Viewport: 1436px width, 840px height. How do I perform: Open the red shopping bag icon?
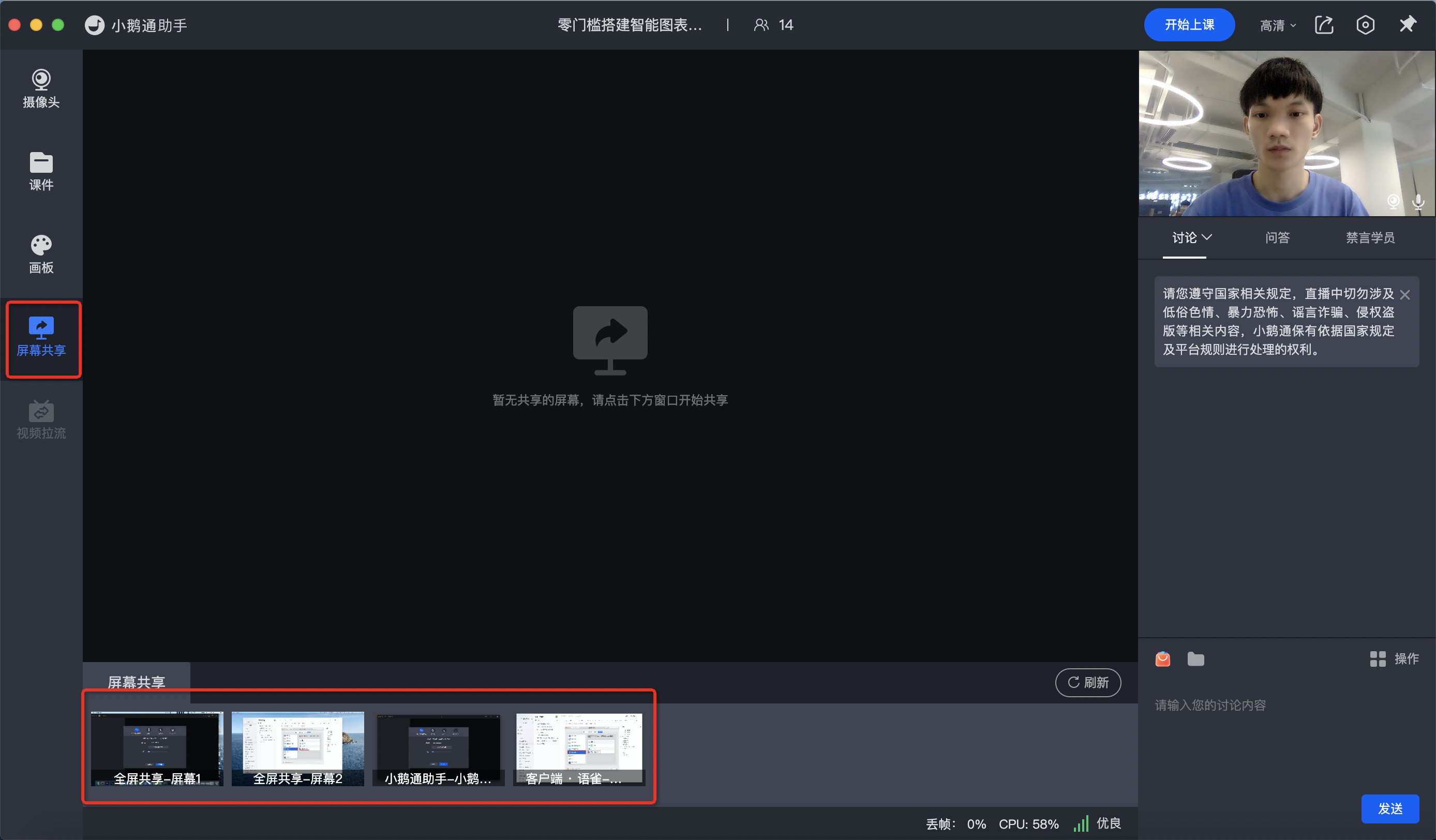tap(1162, 659)
